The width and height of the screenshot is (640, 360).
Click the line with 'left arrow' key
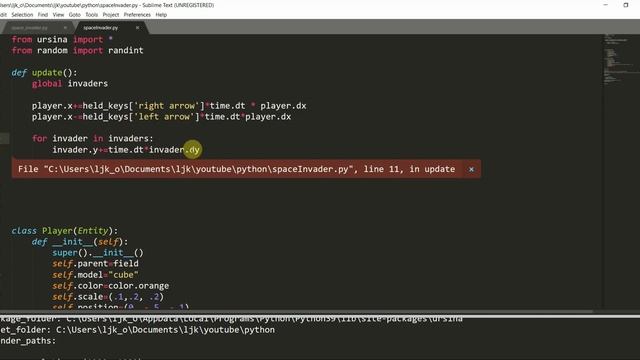tap(162, 117)
